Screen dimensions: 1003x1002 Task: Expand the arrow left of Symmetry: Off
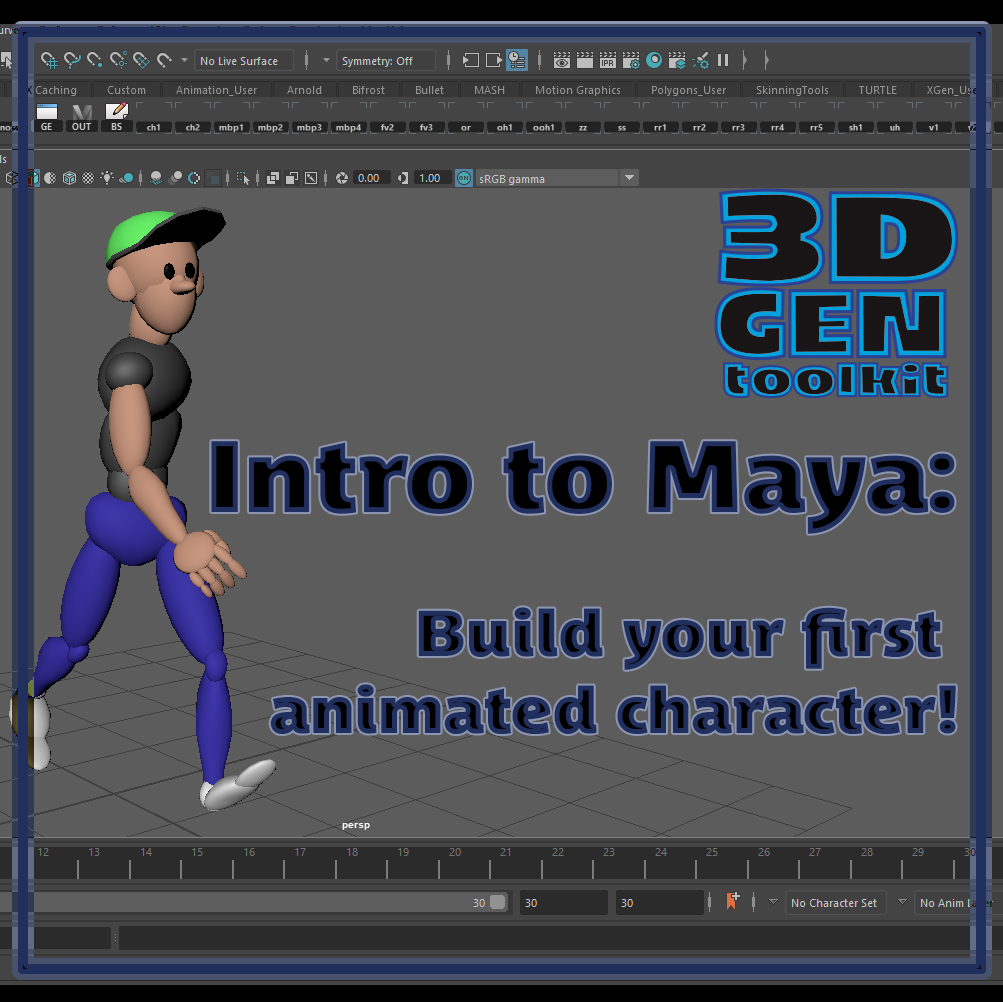326,60
